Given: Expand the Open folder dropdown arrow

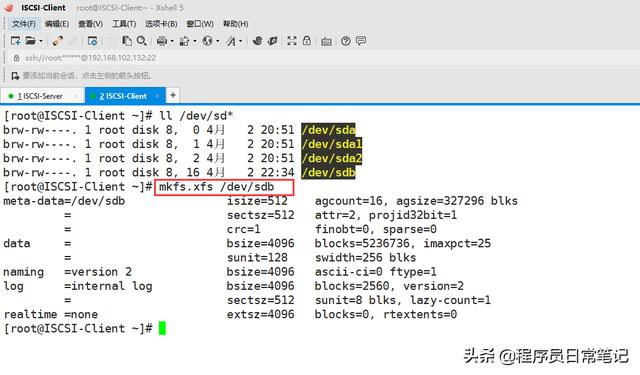Looking at the screenshot, I should coord(41,41).
